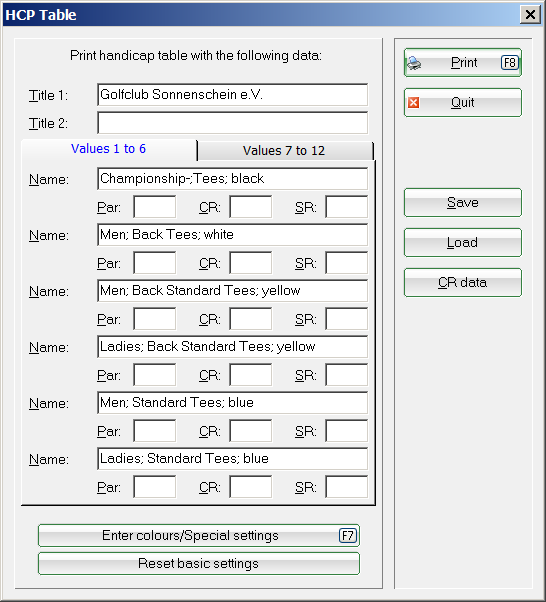Focus the empty Title 2 field
546x602 pixels.
(232, 123)
